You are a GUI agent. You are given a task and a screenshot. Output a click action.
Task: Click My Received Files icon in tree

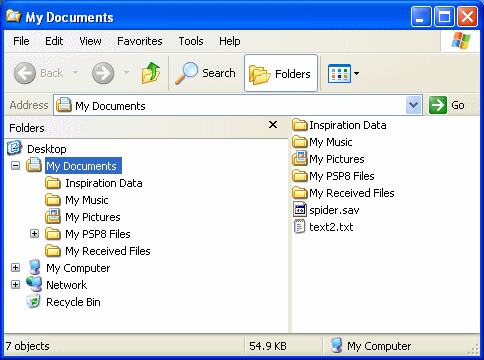pyautogui.click(x=53, y=251)
